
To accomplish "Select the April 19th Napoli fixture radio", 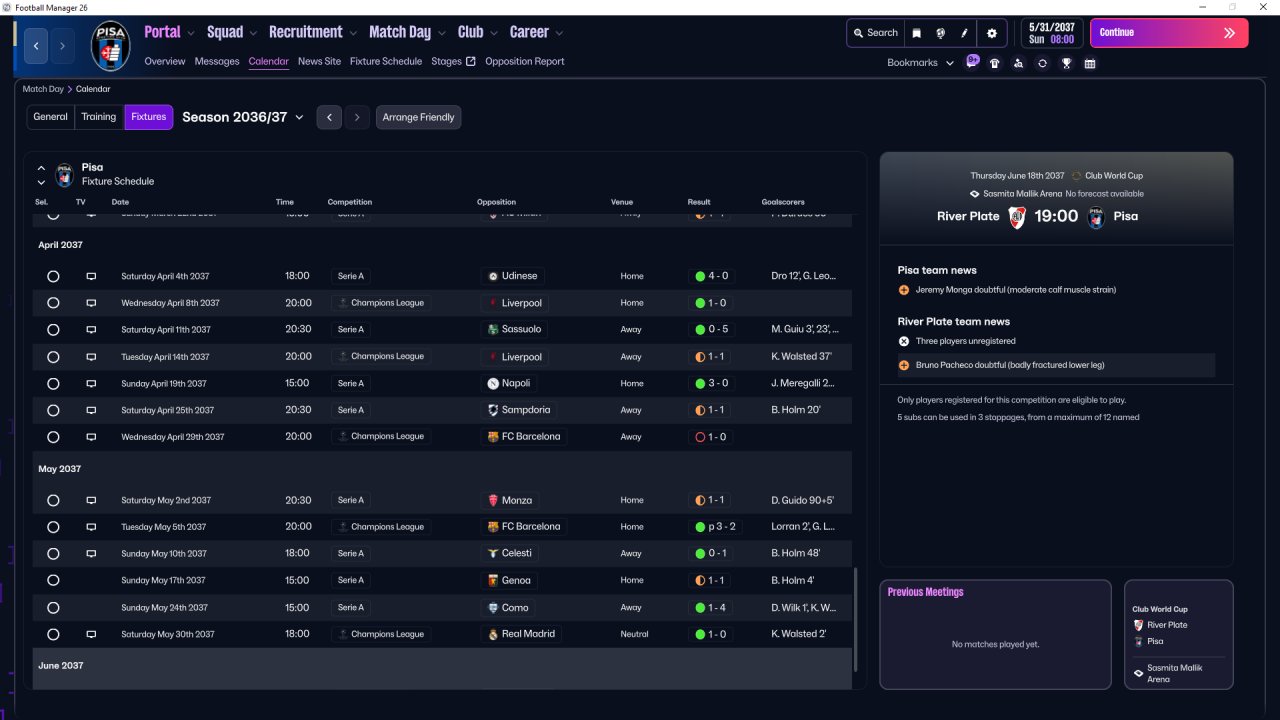I will pos(53,383).
